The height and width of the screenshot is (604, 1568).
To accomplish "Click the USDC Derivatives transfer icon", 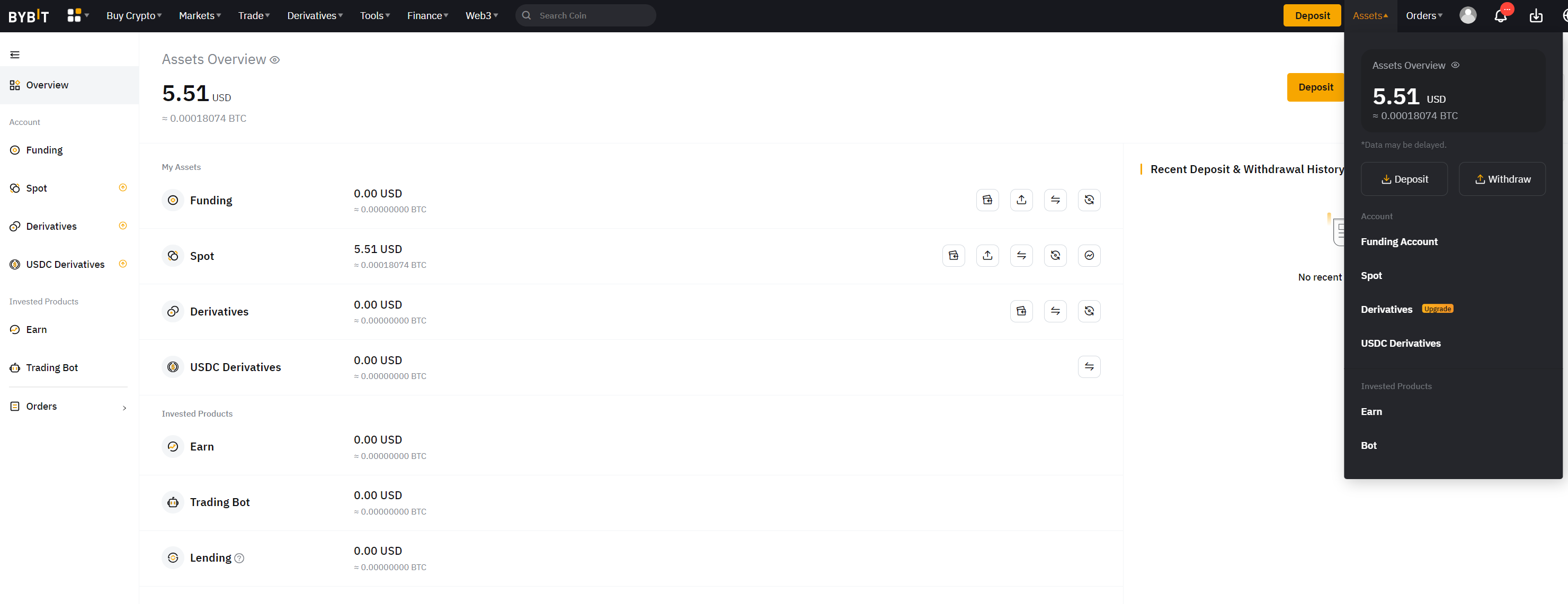I will (x=1089, y=367).
